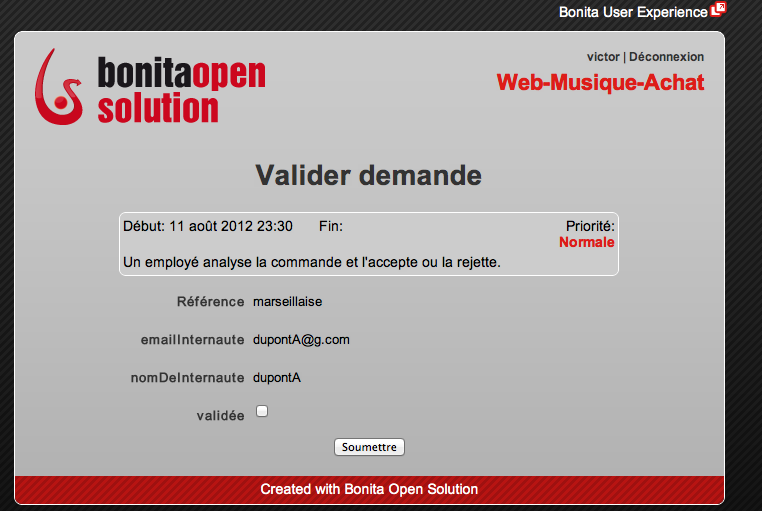Viewport: 762px width, 511px height.
Task: Log out via the Déconnexion link
Action: pyautogui.click(x=666, y=57)
